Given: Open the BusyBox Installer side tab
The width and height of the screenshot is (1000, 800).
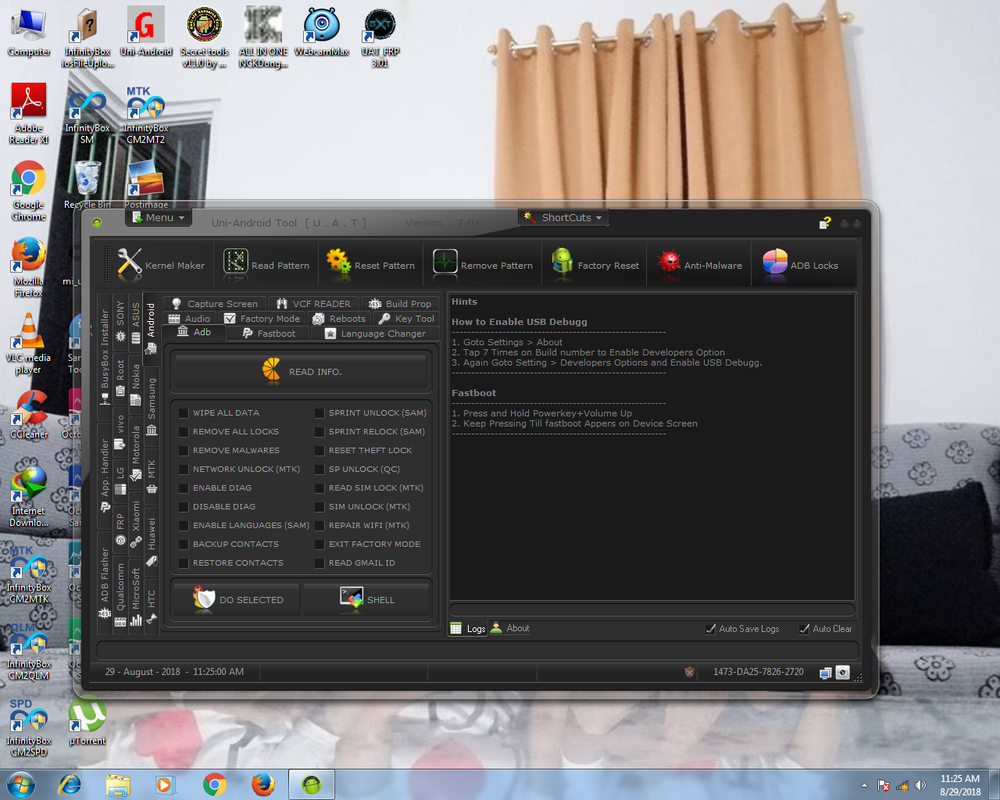Looking at the screenshot, I should pyautogui.click(x=105, y=356).
